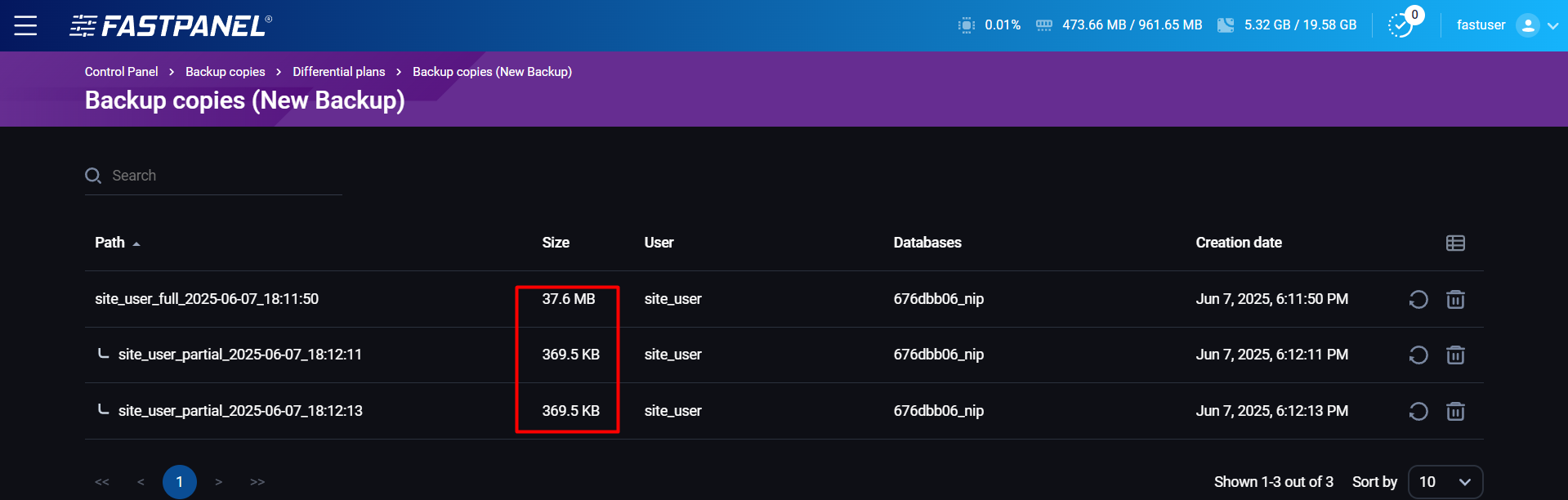Viewport: 1568px width, 500px height.
Task: Delete the partial backup from 18:12:13
Action: click(1455, 412)
